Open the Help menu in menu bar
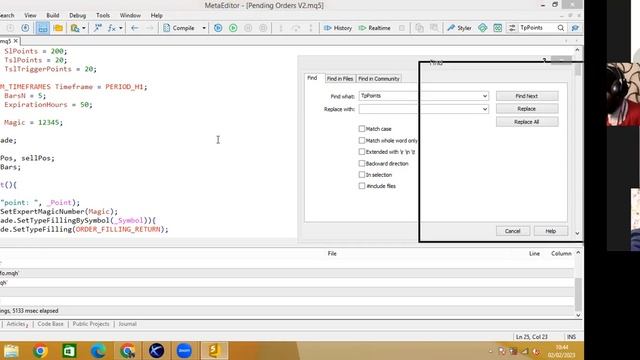 (x=157, y=16)
